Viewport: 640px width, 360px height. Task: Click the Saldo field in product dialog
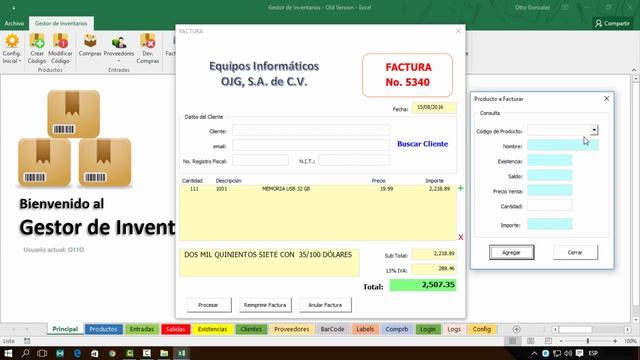549,176
